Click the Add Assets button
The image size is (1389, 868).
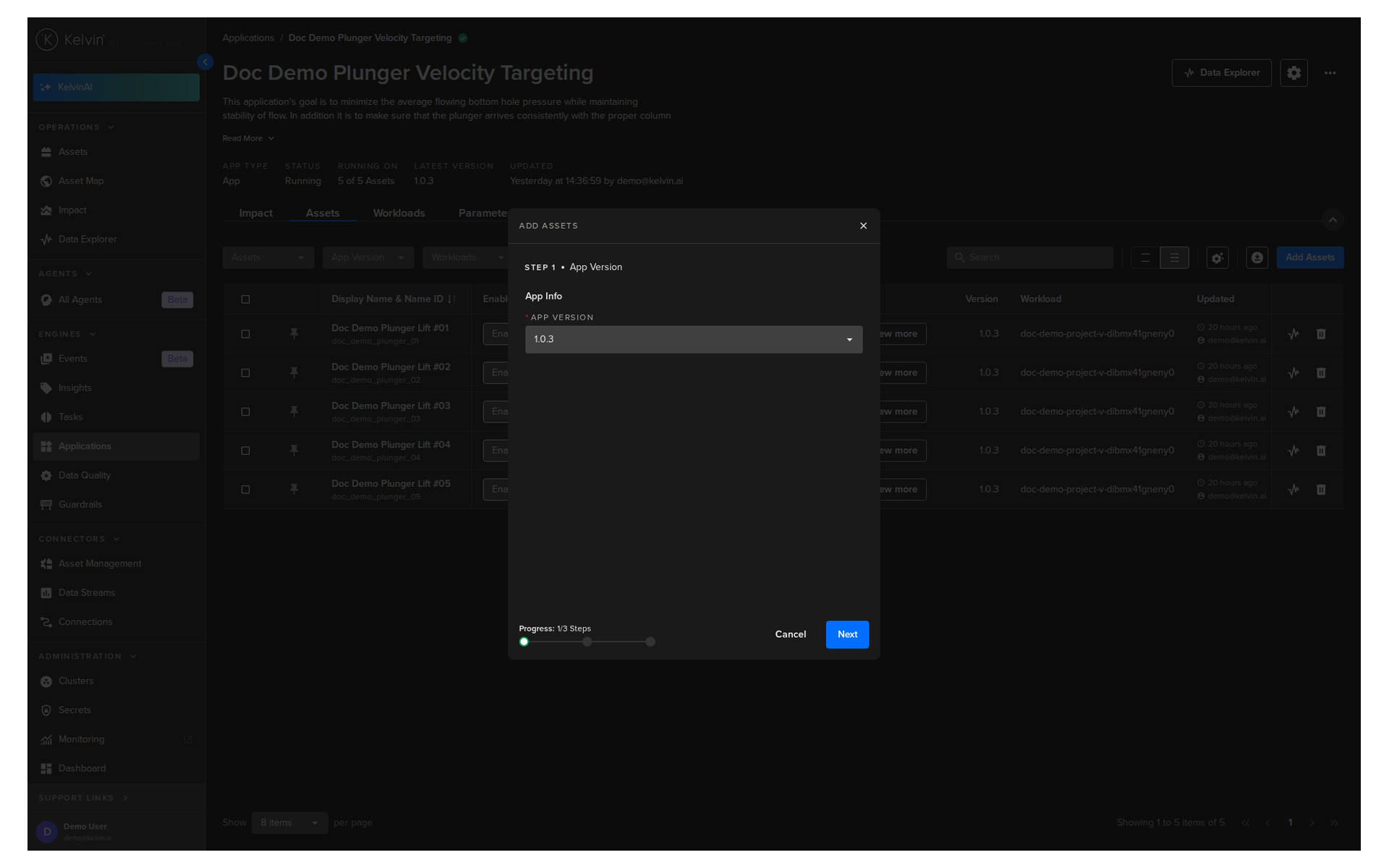click(x=1309, y=258)
